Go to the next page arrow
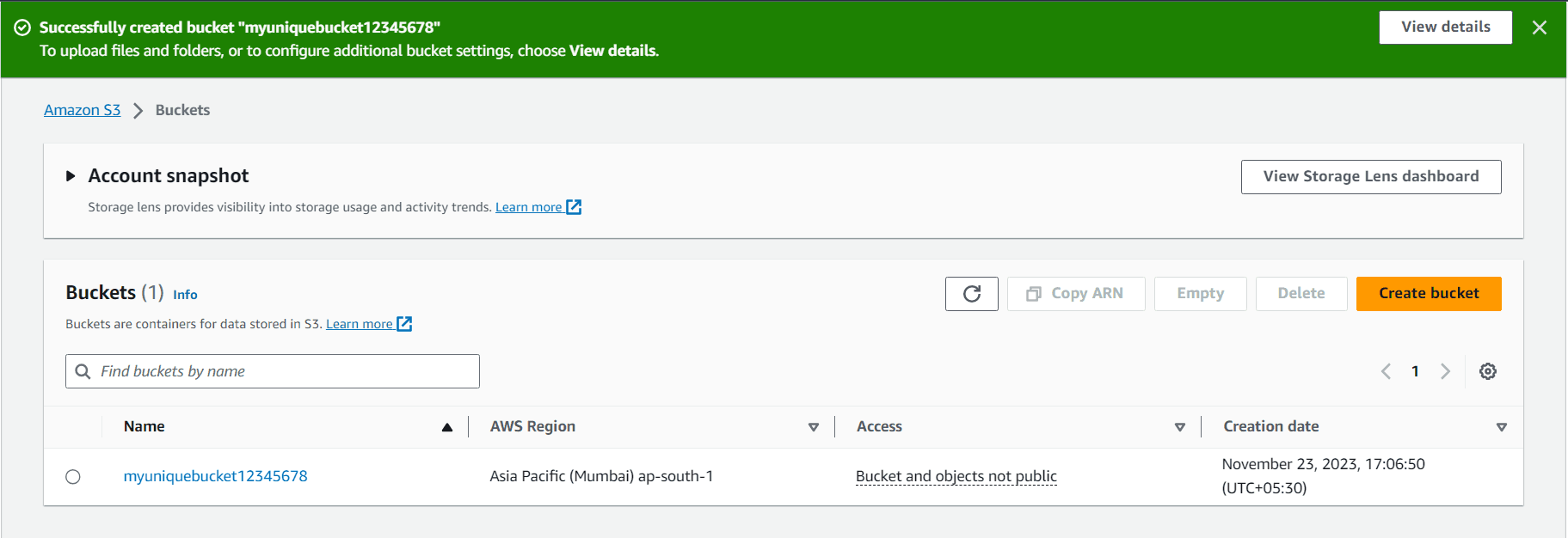 (1445, 371)
